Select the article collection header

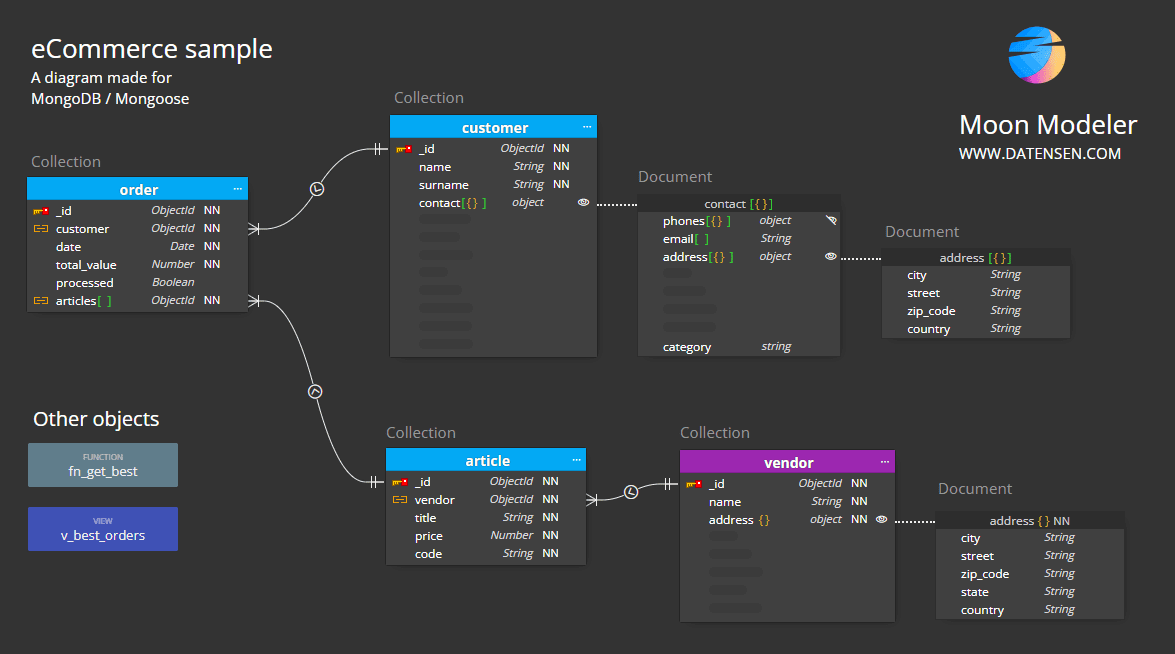pyautogui.click(x=487, y=461)
